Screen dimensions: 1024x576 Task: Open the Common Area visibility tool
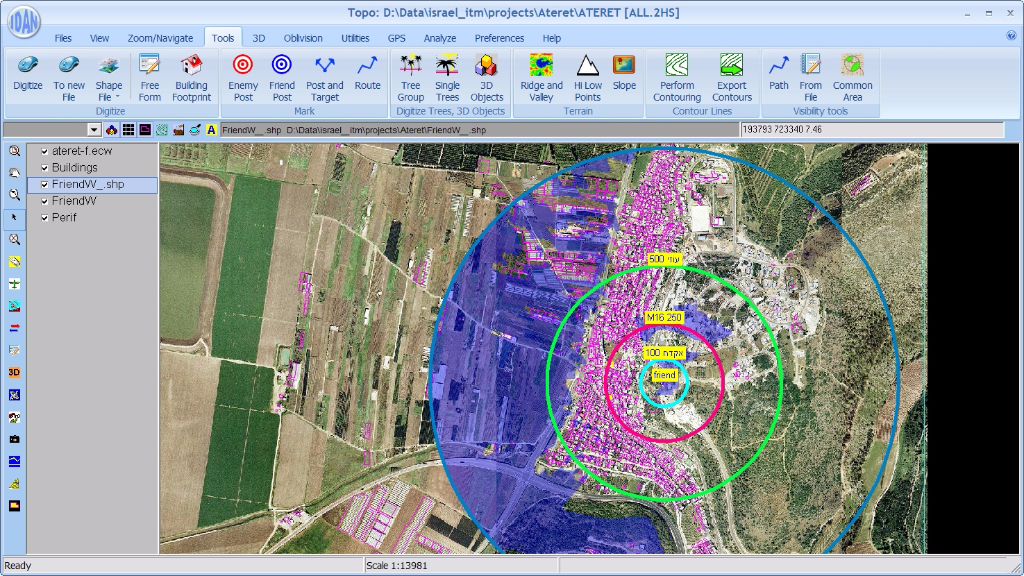852,77
